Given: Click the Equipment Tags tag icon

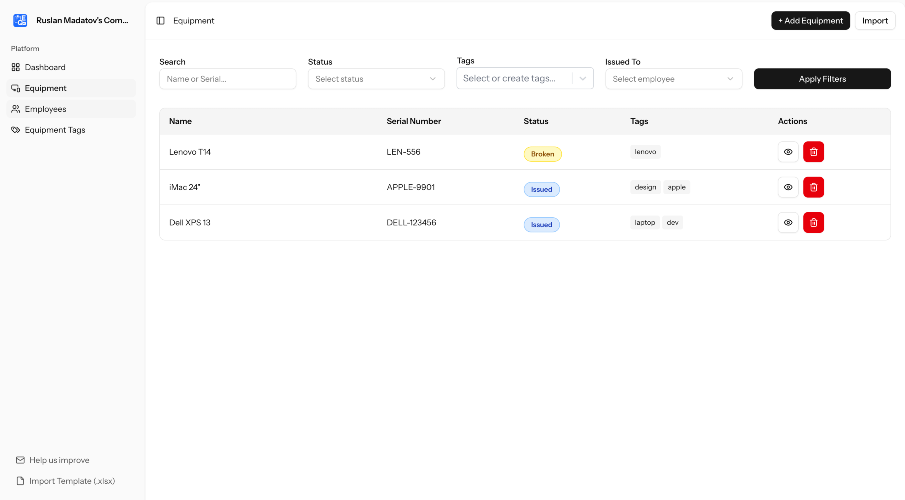Looking at the screenshot, I should (16, 130).
